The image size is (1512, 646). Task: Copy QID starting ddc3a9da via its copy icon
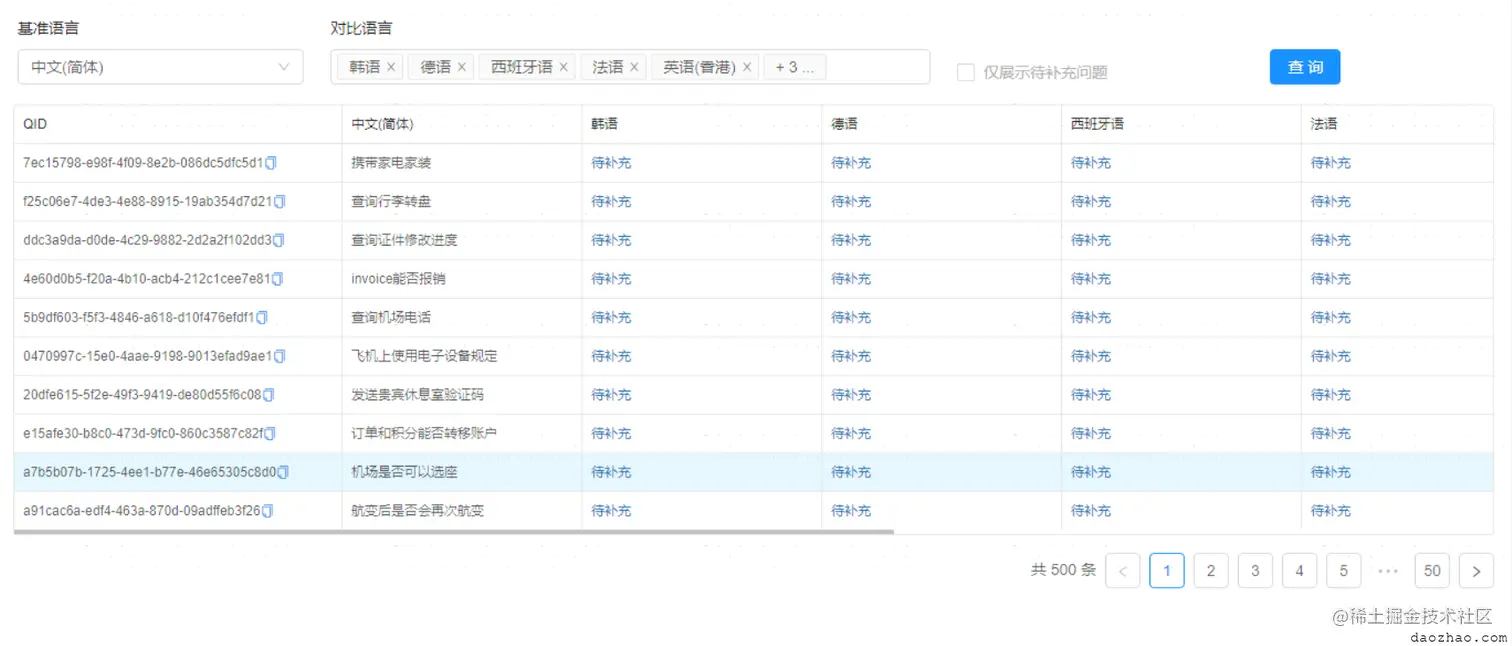279,241
